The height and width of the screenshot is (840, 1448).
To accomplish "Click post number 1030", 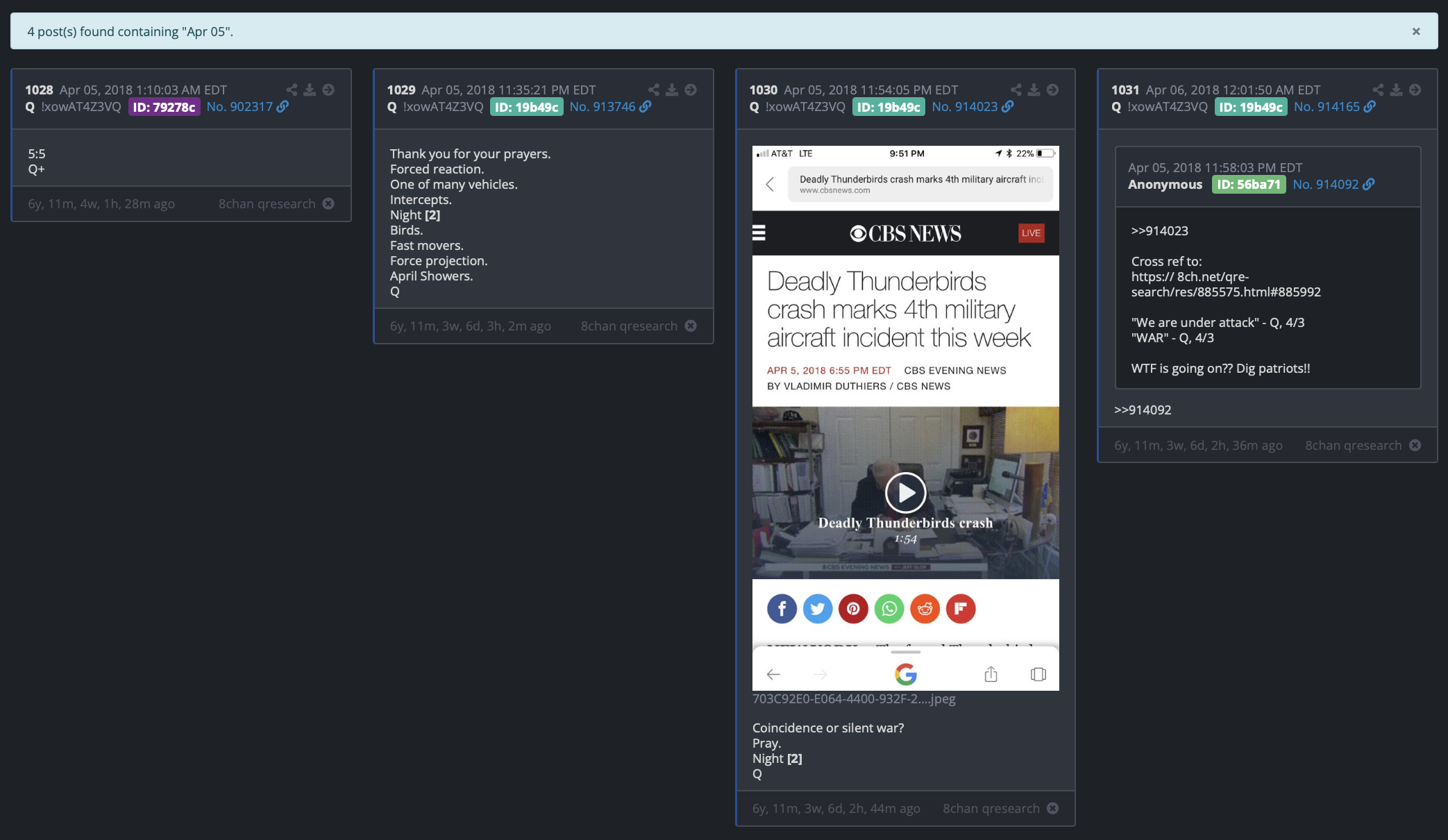I will tap(764, 90).
